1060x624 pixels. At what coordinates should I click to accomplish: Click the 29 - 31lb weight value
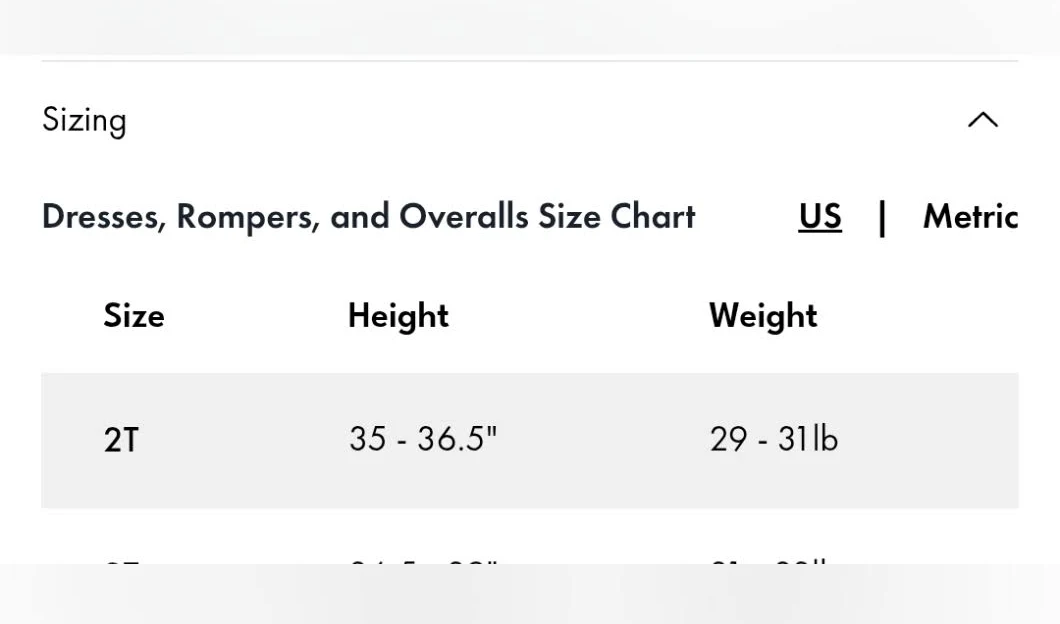(x=773, y=439)
